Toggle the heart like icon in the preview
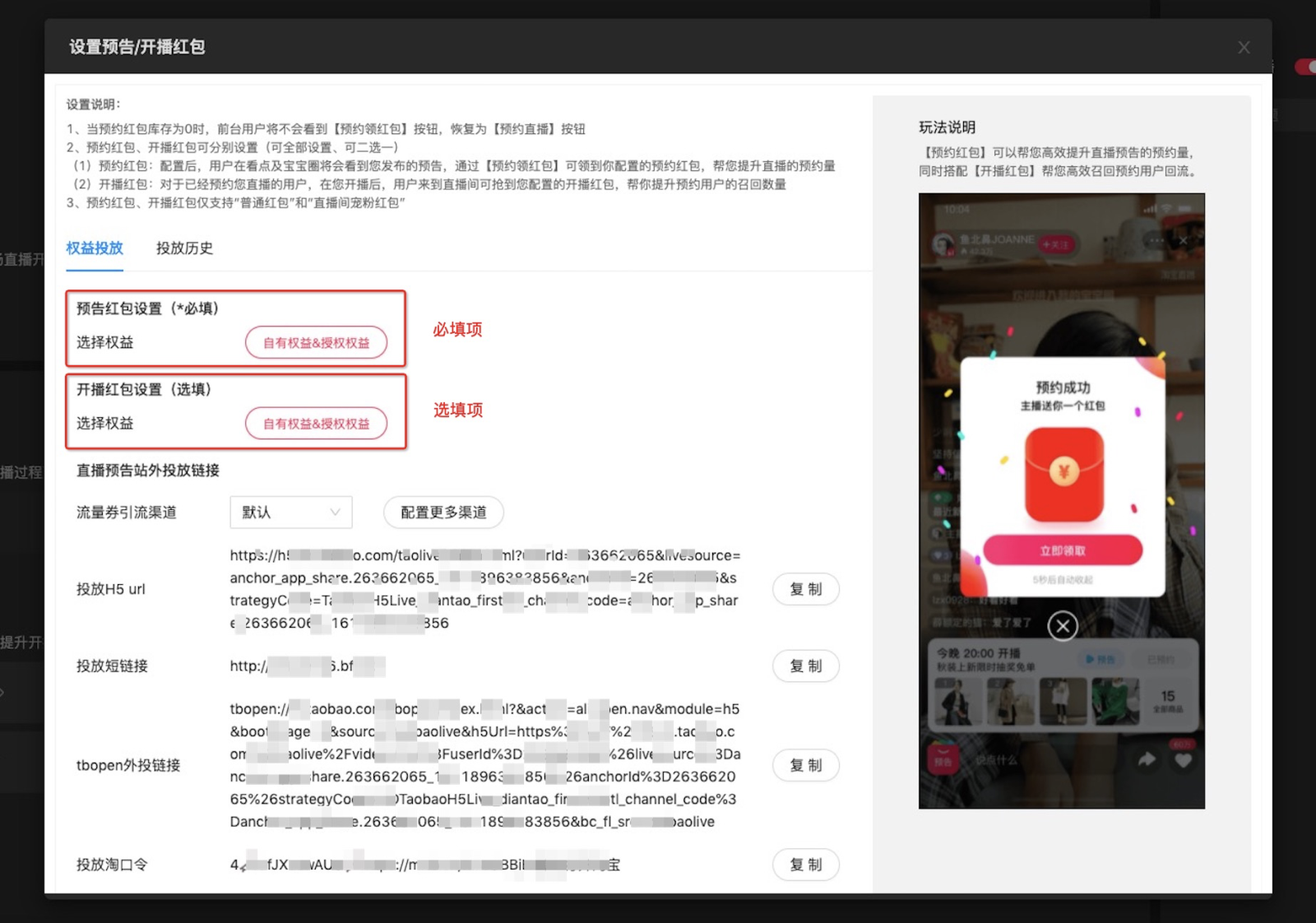1316x923 pixels. (1184, 761)
